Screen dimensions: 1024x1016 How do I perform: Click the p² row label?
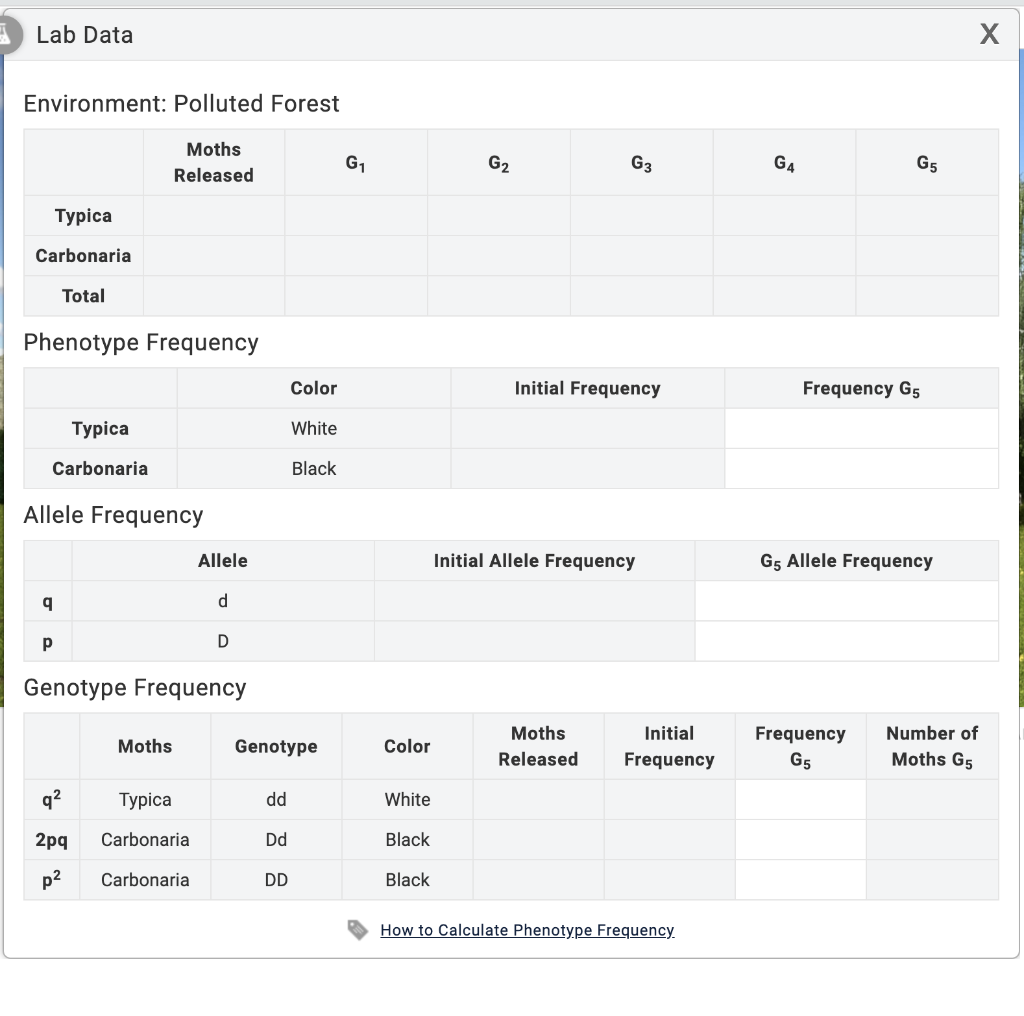[52, 879]
